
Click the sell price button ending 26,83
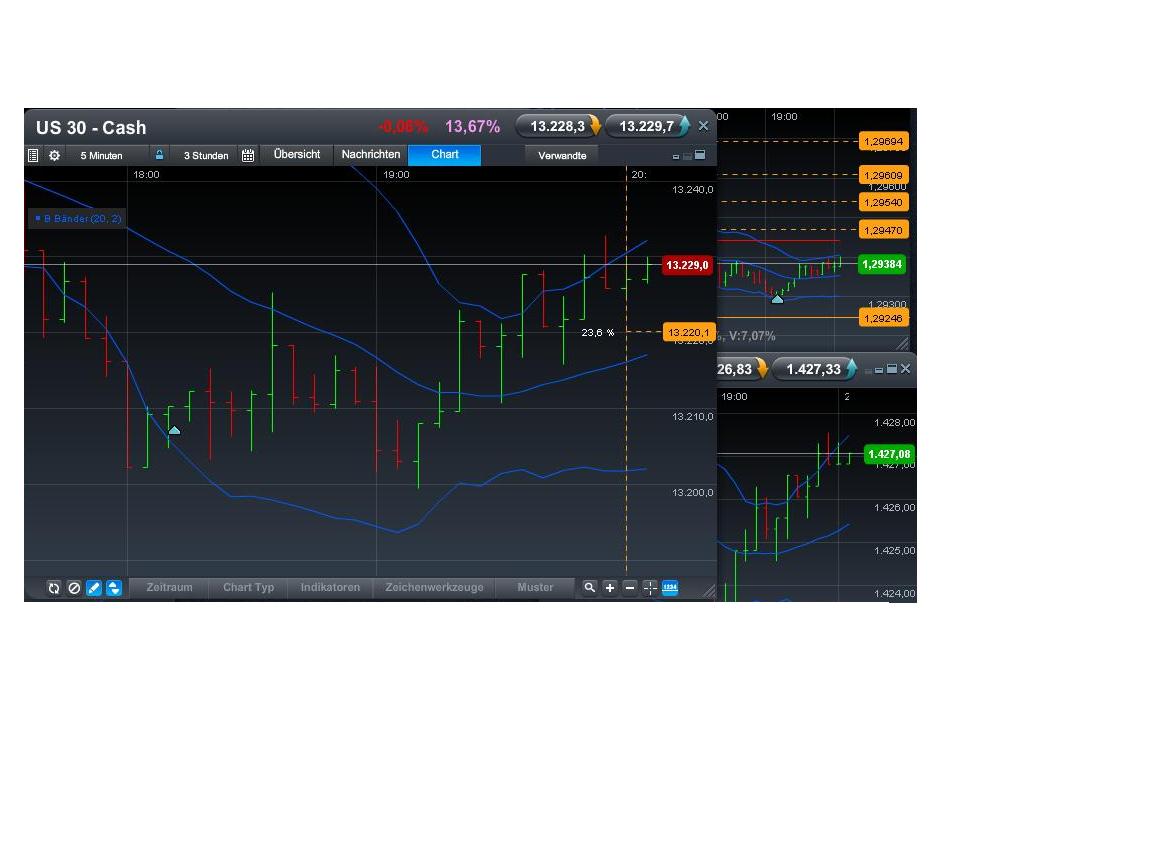(742, 369)
